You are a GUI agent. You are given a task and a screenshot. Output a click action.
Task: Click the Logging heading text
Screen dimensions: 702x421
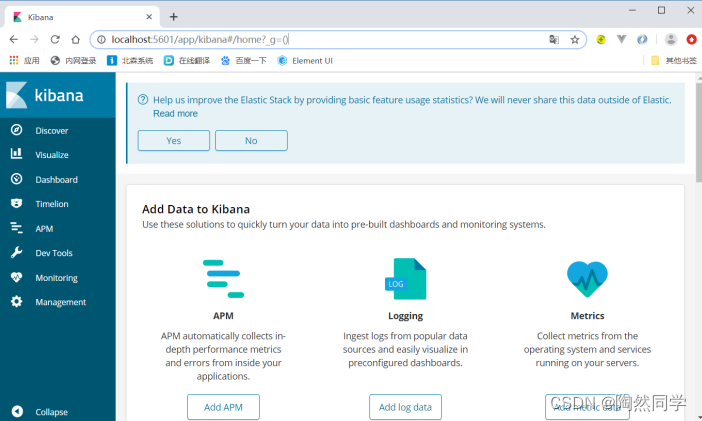[x=405, y=316]
